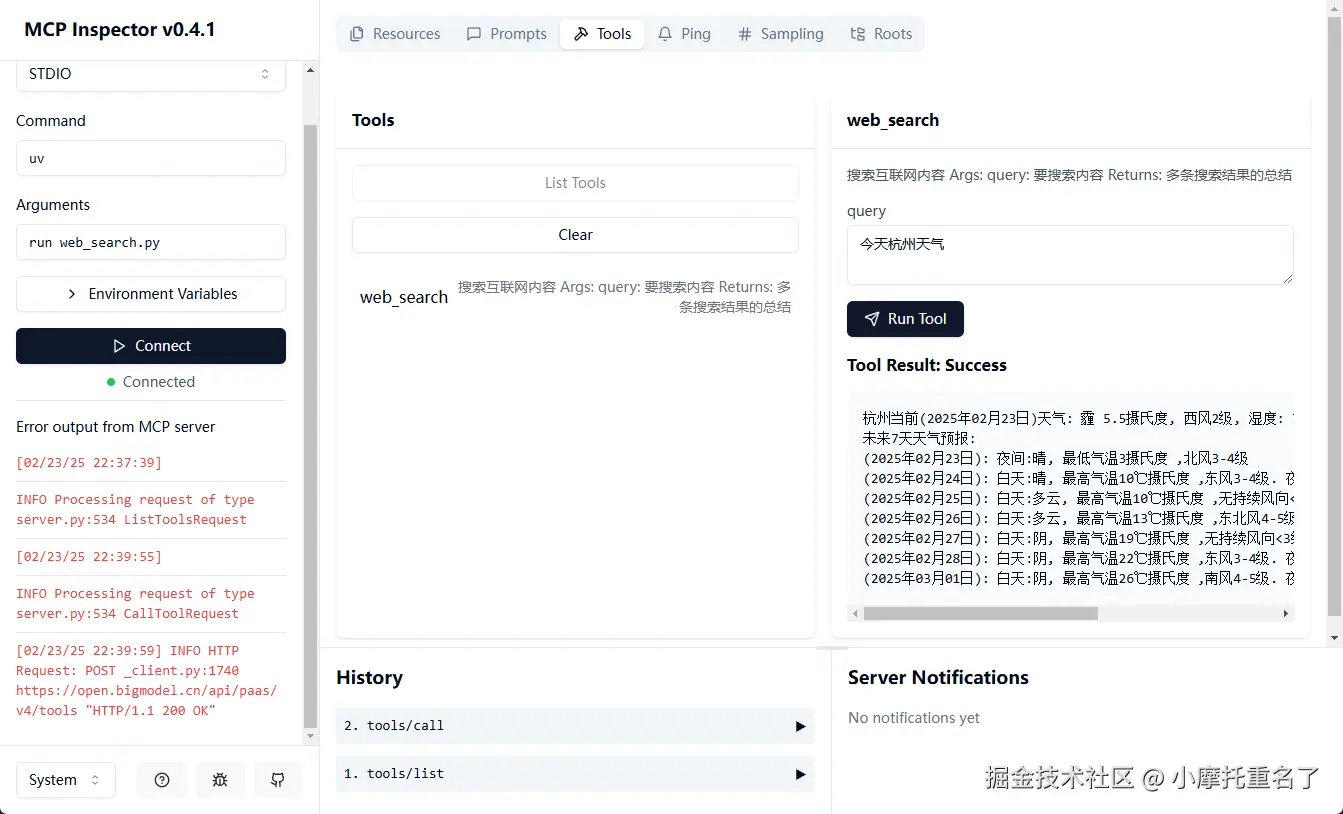Screen dimensions: 1343x814
Task: Click the History heading
Action: [x=369, y=677]
